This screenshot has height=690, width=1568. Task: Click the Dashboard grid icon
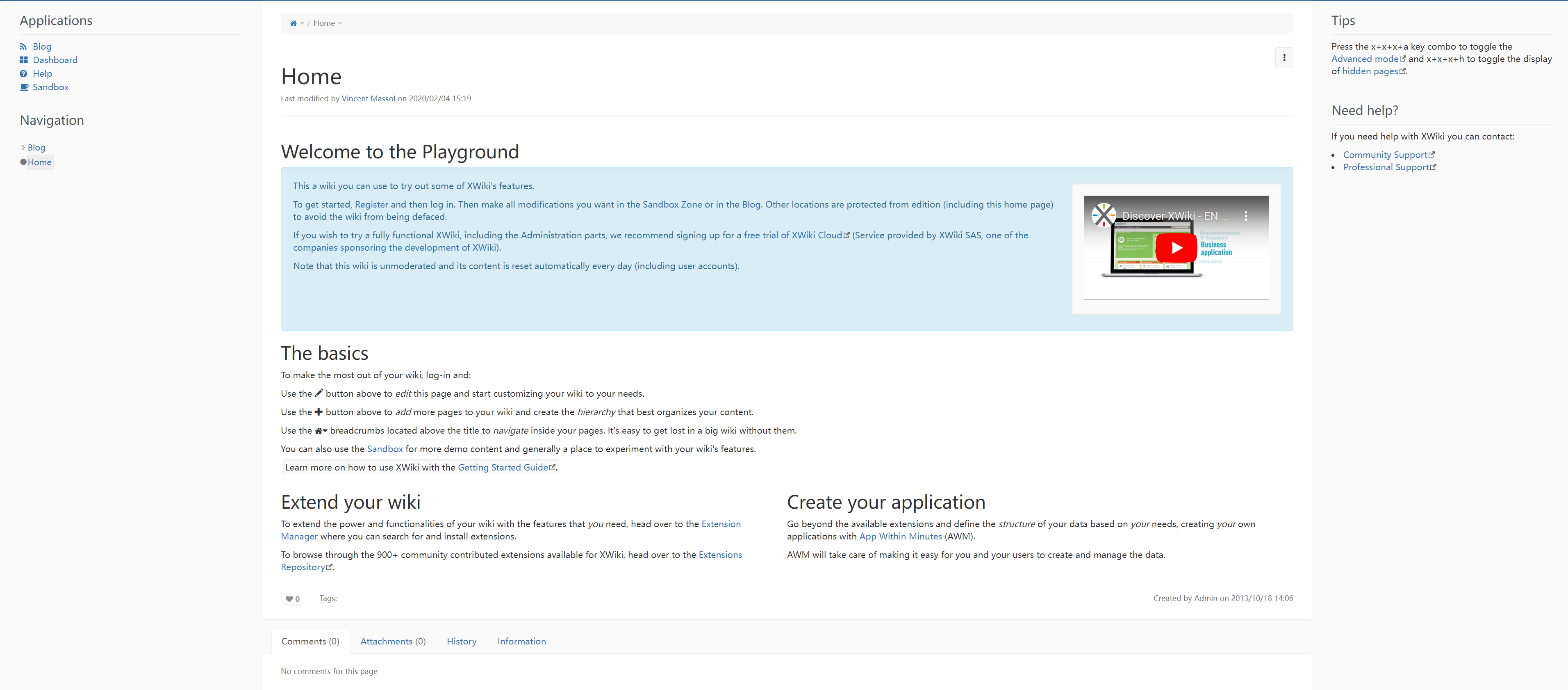[24, 59]
